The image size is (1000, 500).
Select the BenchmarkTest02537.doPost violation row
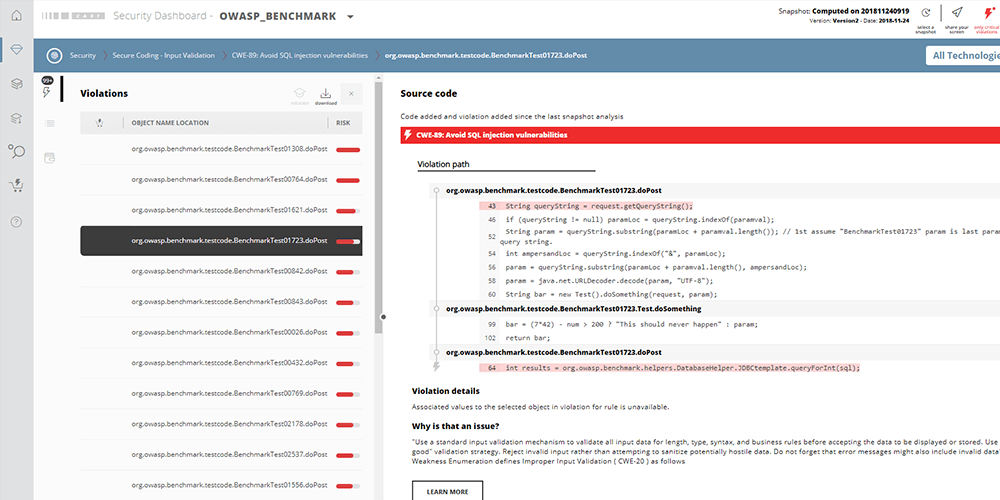click(x=221, y=455)
